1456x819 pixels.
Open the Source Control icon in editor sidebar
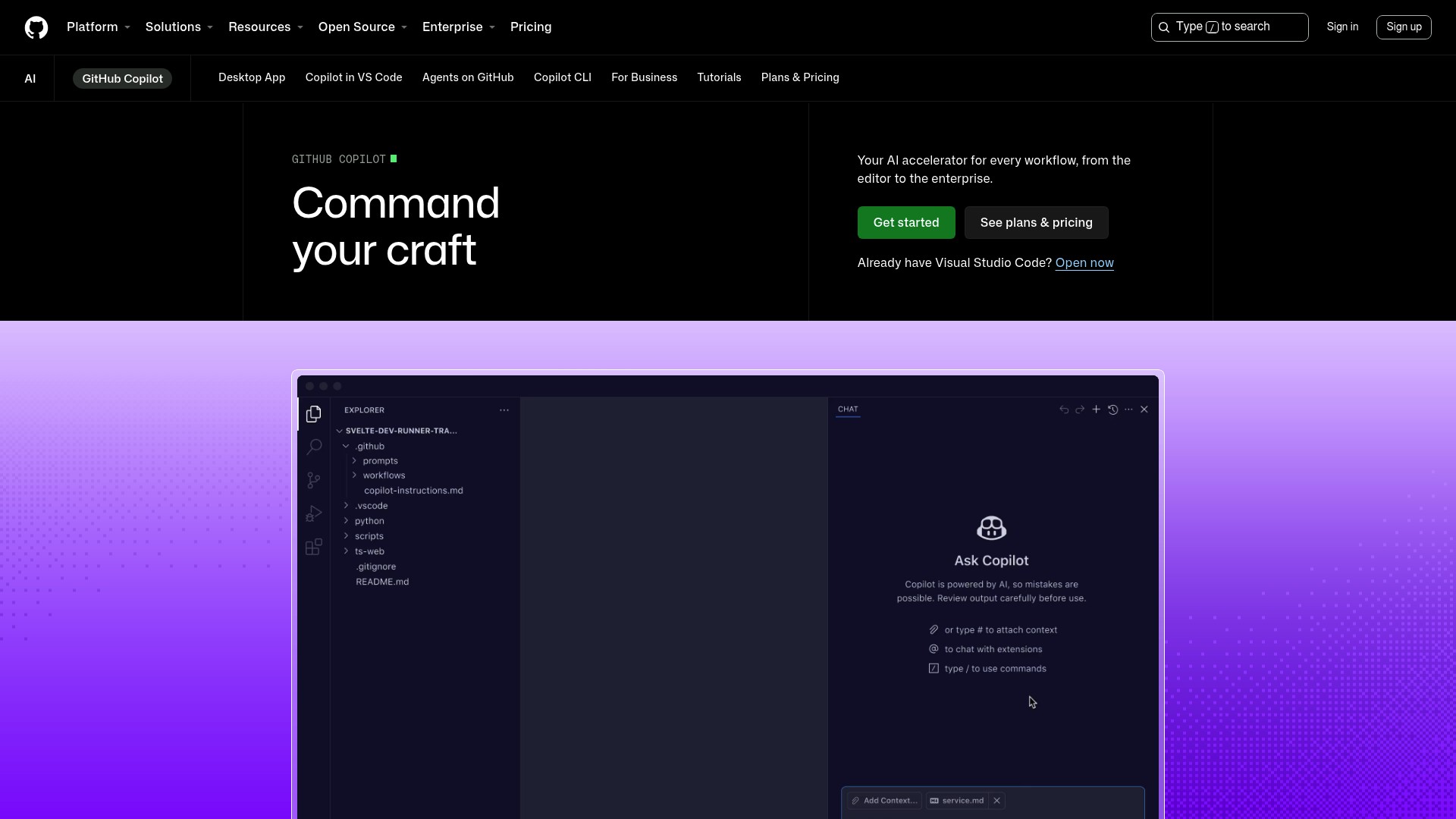(314, 480)
